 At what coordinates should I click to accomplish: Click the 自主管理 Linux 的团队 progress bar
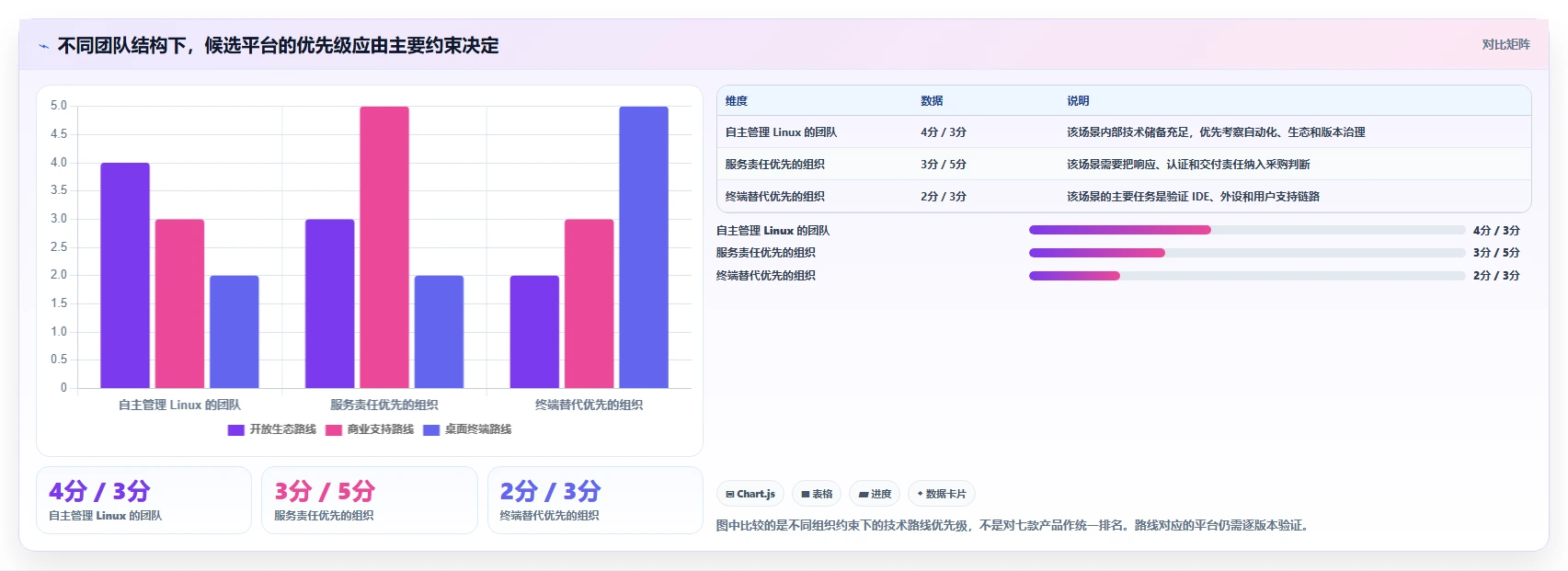(1247, 230)
